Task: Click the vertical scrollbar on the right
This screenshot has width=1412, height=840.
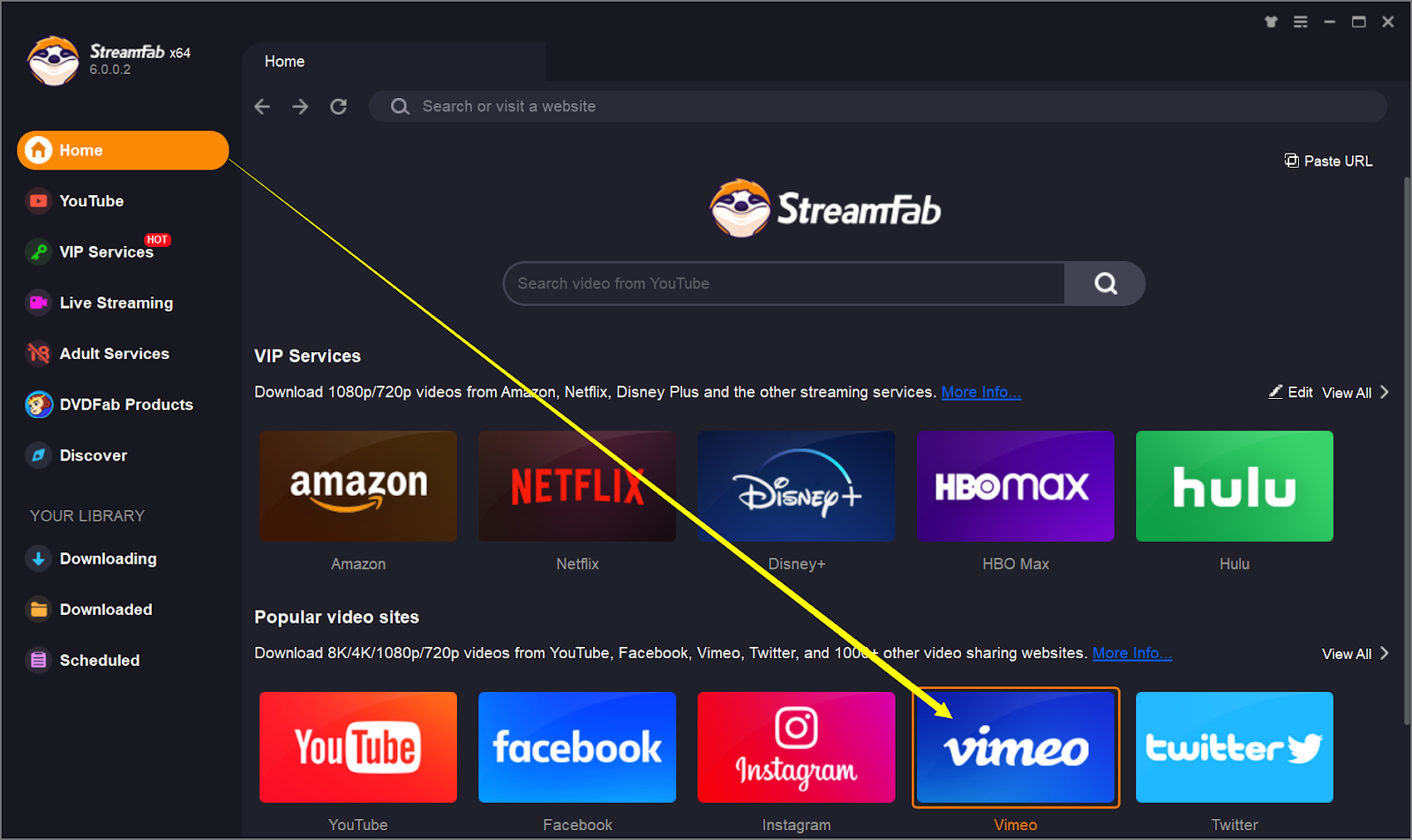Action: (1407, 450)
